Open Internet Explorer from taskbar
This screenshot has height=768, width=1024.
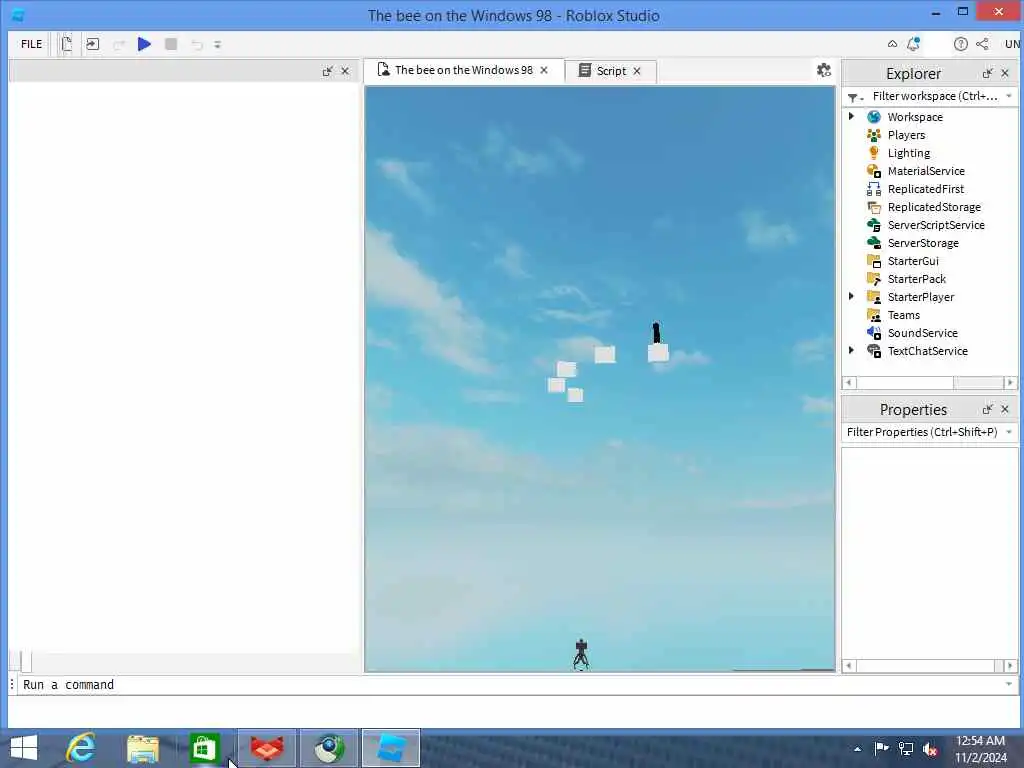point(81,748)
